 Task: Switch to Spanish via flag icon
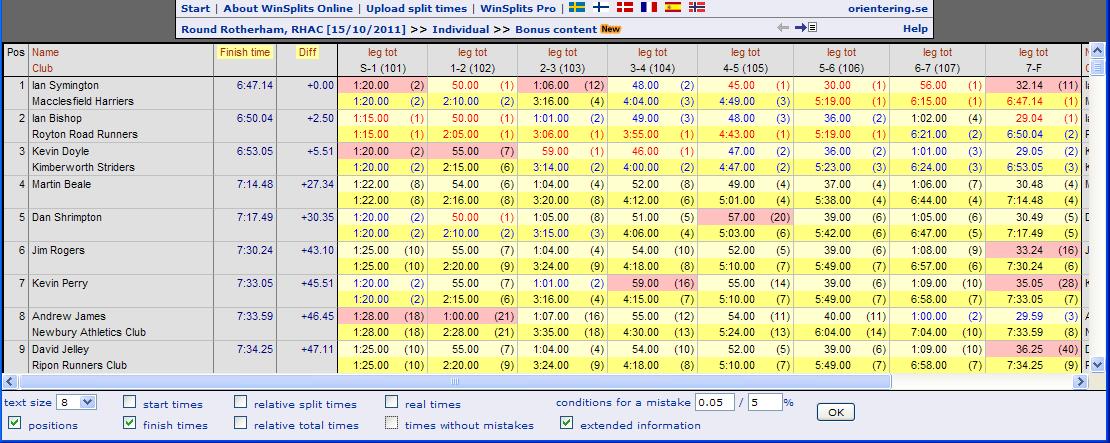673,8
